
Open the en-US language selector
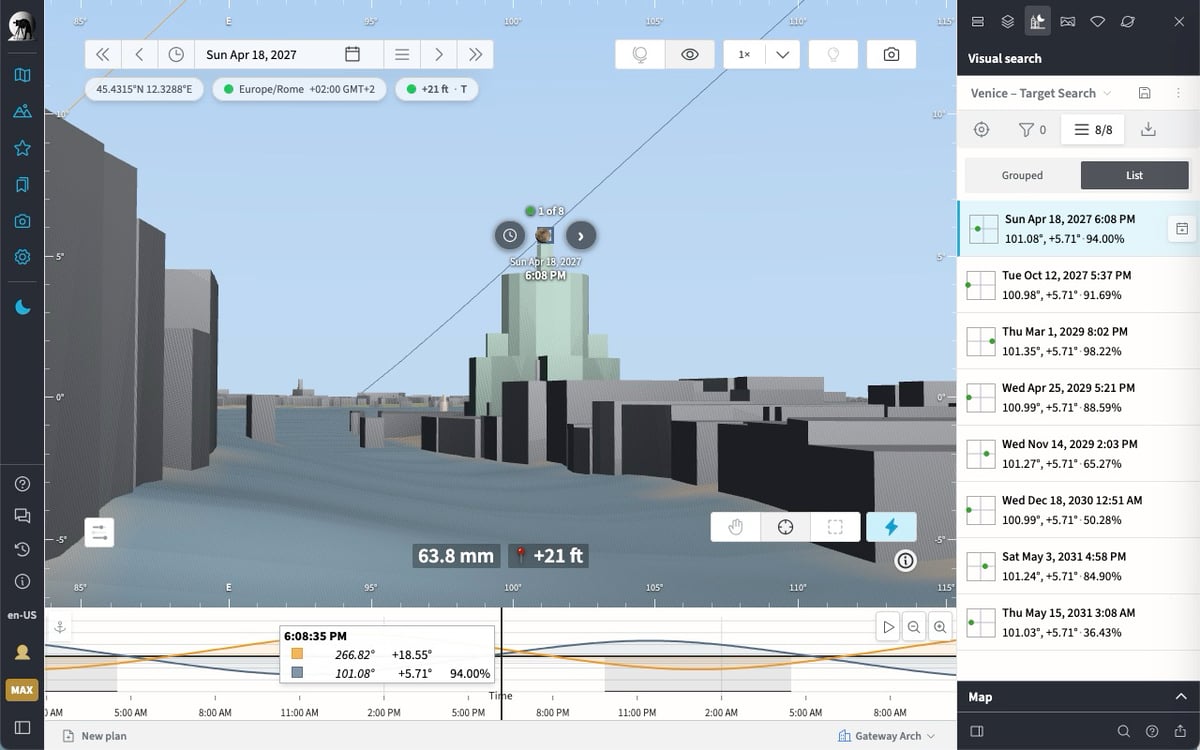[22, 614]
